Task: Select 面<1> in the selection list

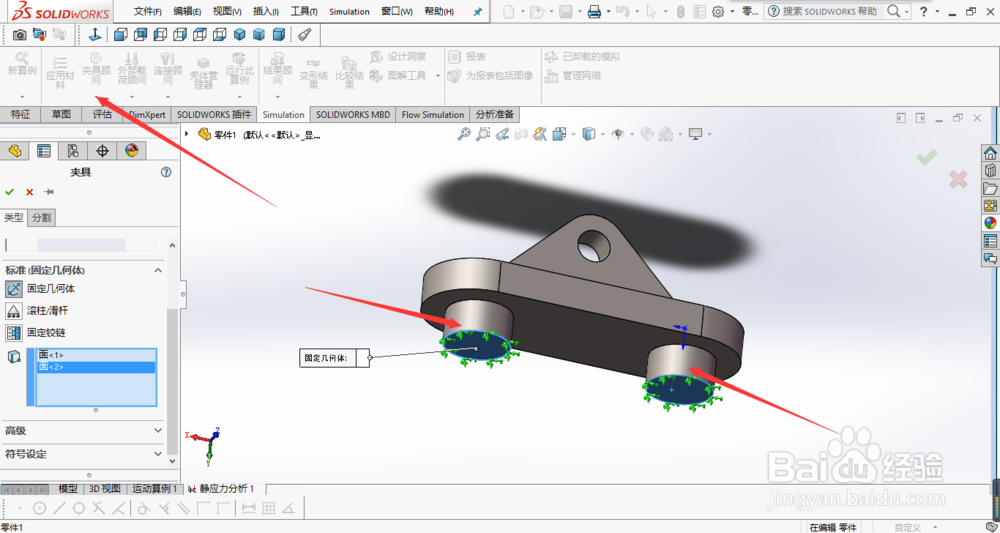Action: pos(96,354)
